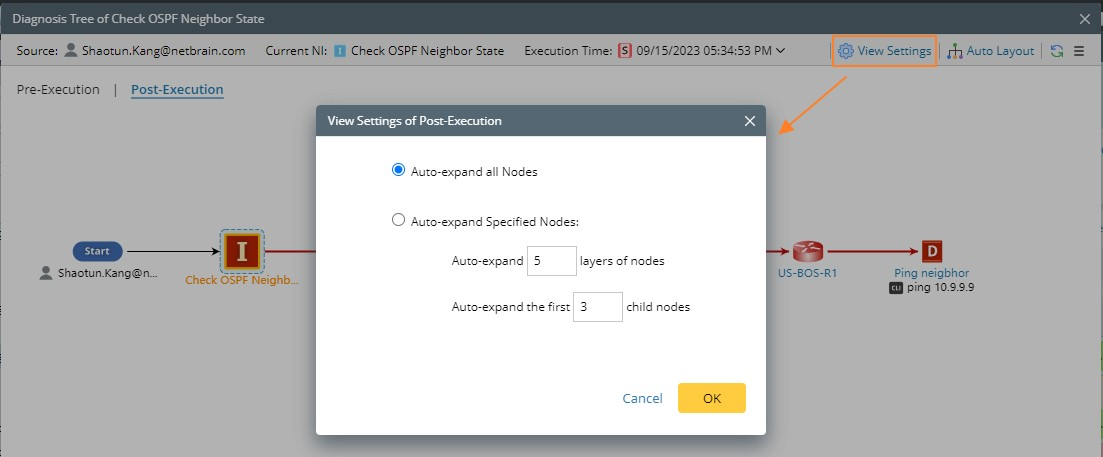Click the Ping neighbor diagnosis node icon
Viewport: 1103px width, 457px height.
[x=932, y=251]
